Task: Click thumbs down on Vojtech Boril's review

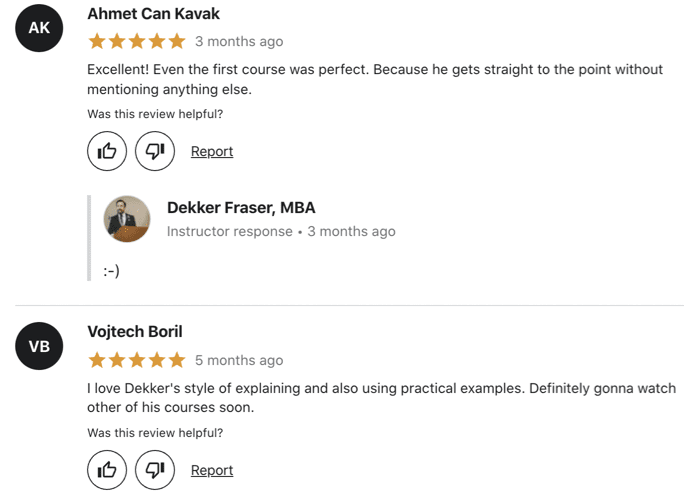Action: point(155,470)
